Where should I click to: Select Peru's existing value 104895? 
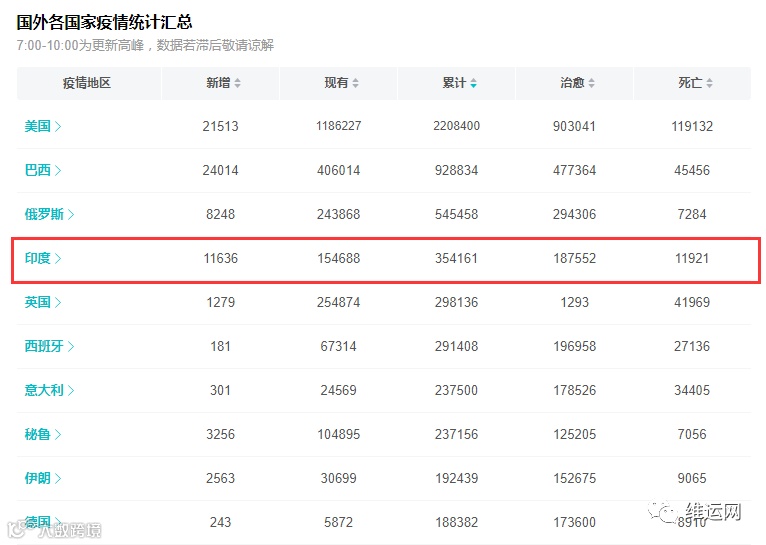coord(339,434)
